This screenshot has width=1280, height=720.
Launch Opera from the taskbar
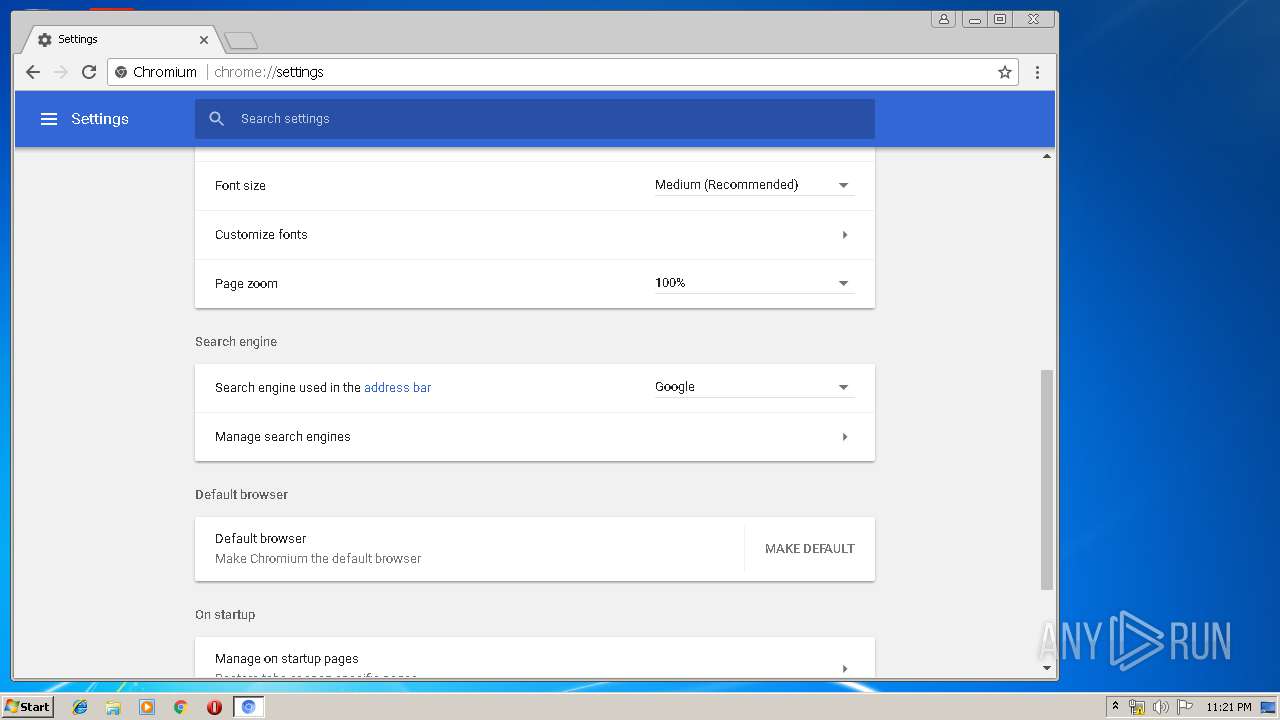click(214, 707)
